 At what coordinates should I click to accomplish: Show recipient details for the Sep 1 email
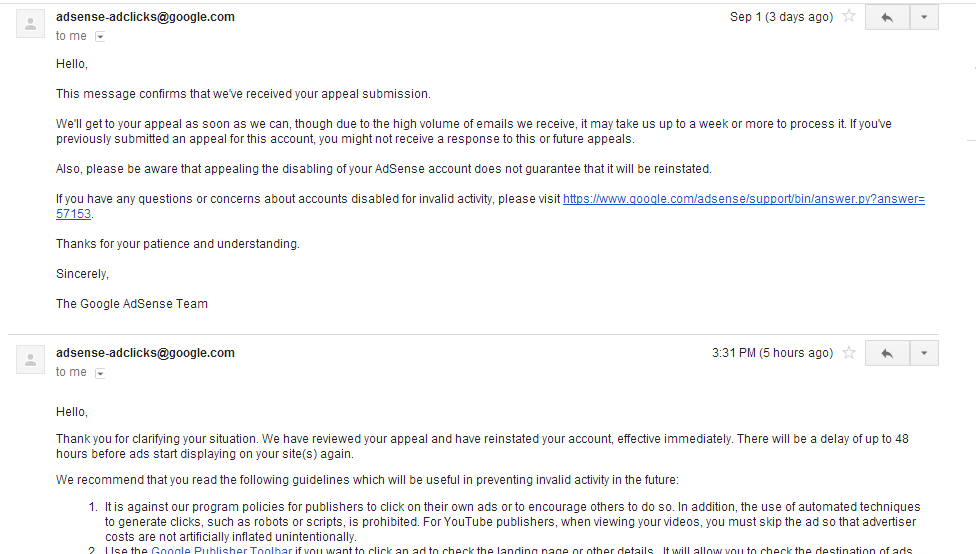tap(100, 37)
